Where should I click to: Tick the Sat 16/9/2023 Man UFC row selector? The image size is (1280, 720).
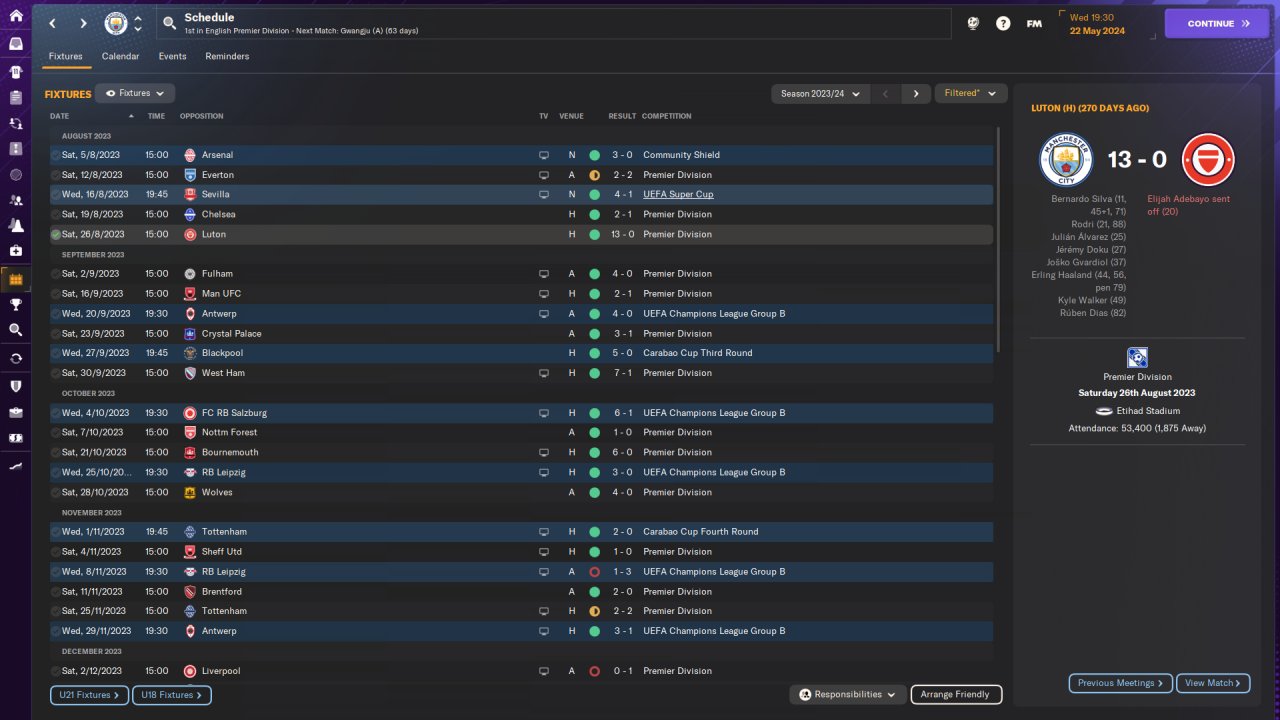(x=56, y=294)
